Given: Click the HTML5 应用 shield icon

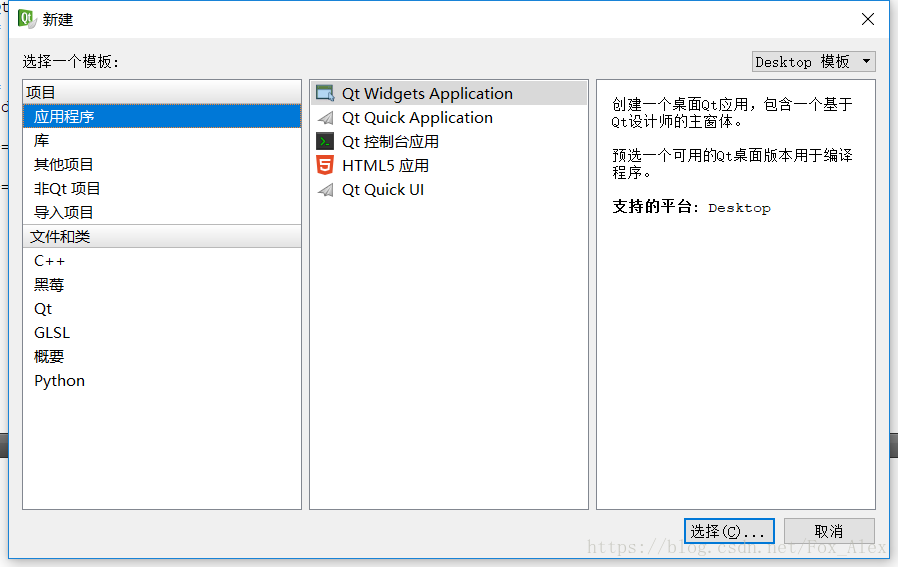Looking at the screenshot, I should 325,166.
